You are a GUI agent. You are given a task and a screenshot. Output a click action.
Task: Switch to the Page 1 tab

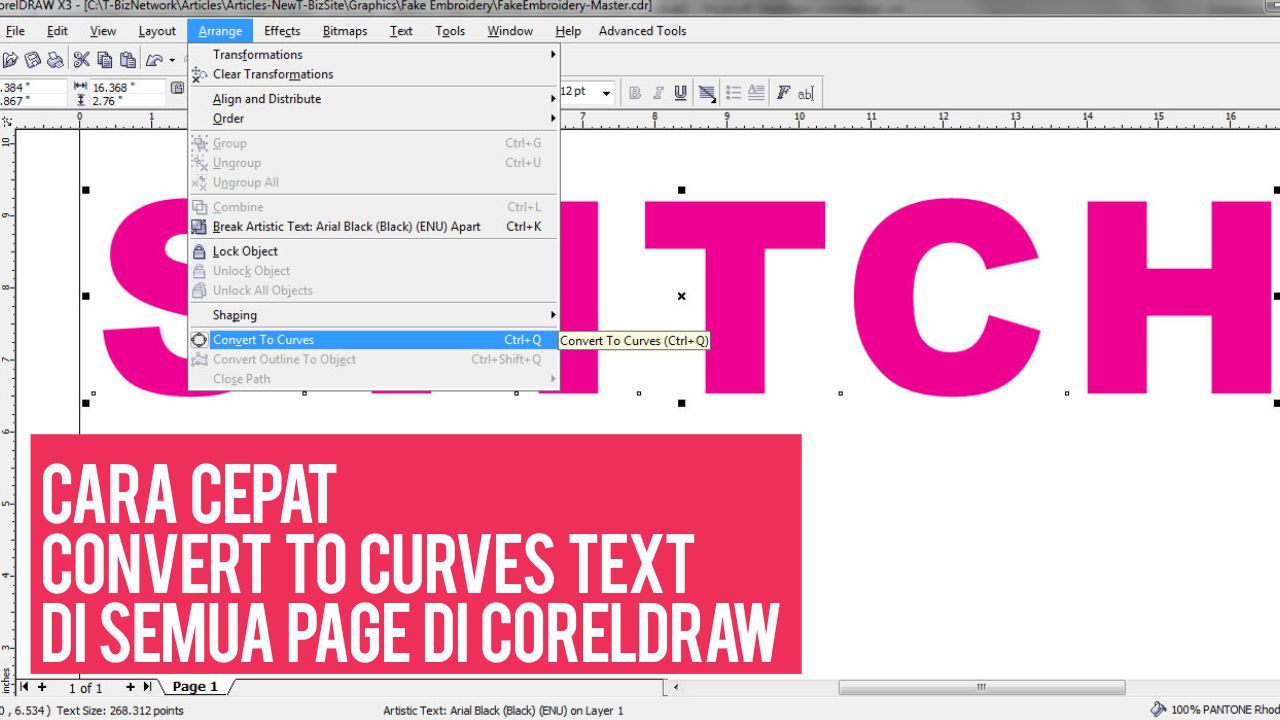195,686
